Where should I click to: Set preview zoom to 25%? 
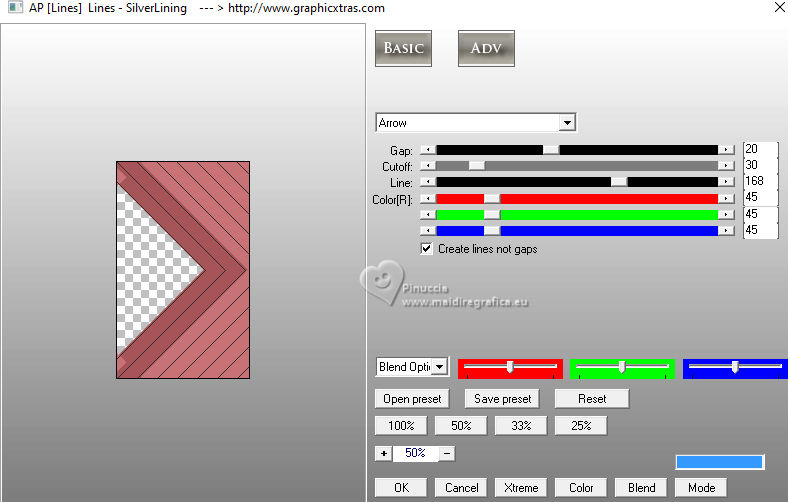tap(581, 426)
